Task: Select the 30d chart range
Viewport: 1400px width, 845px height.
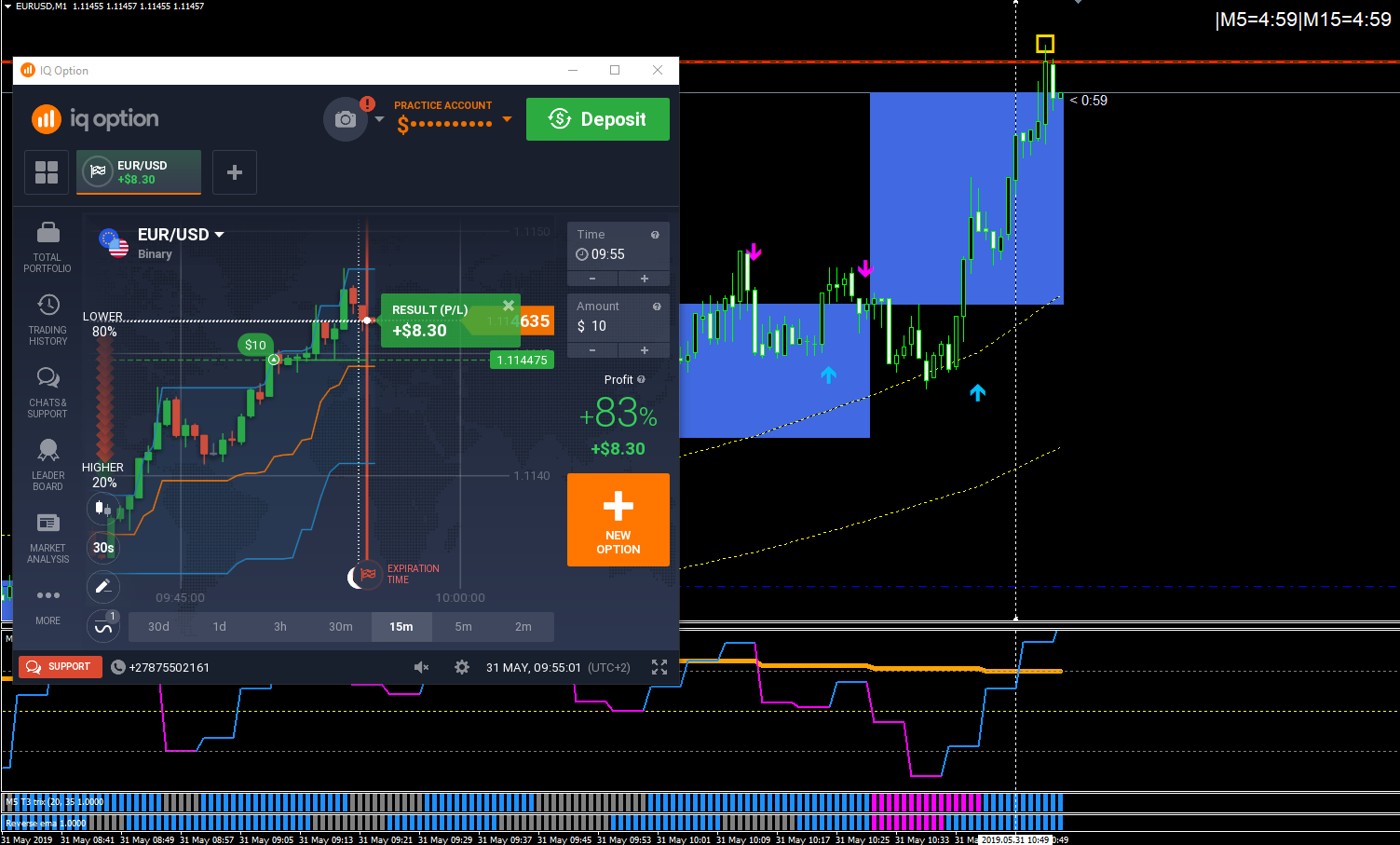Action: [x=159, y=627]
